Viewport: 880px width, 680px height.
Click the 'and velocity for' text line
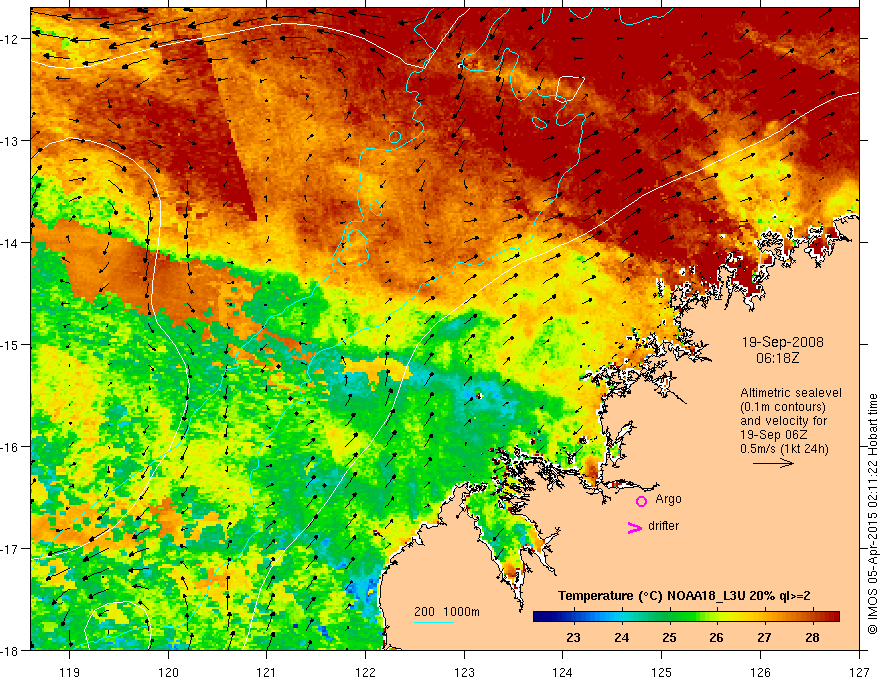click(x=783, y=421)
